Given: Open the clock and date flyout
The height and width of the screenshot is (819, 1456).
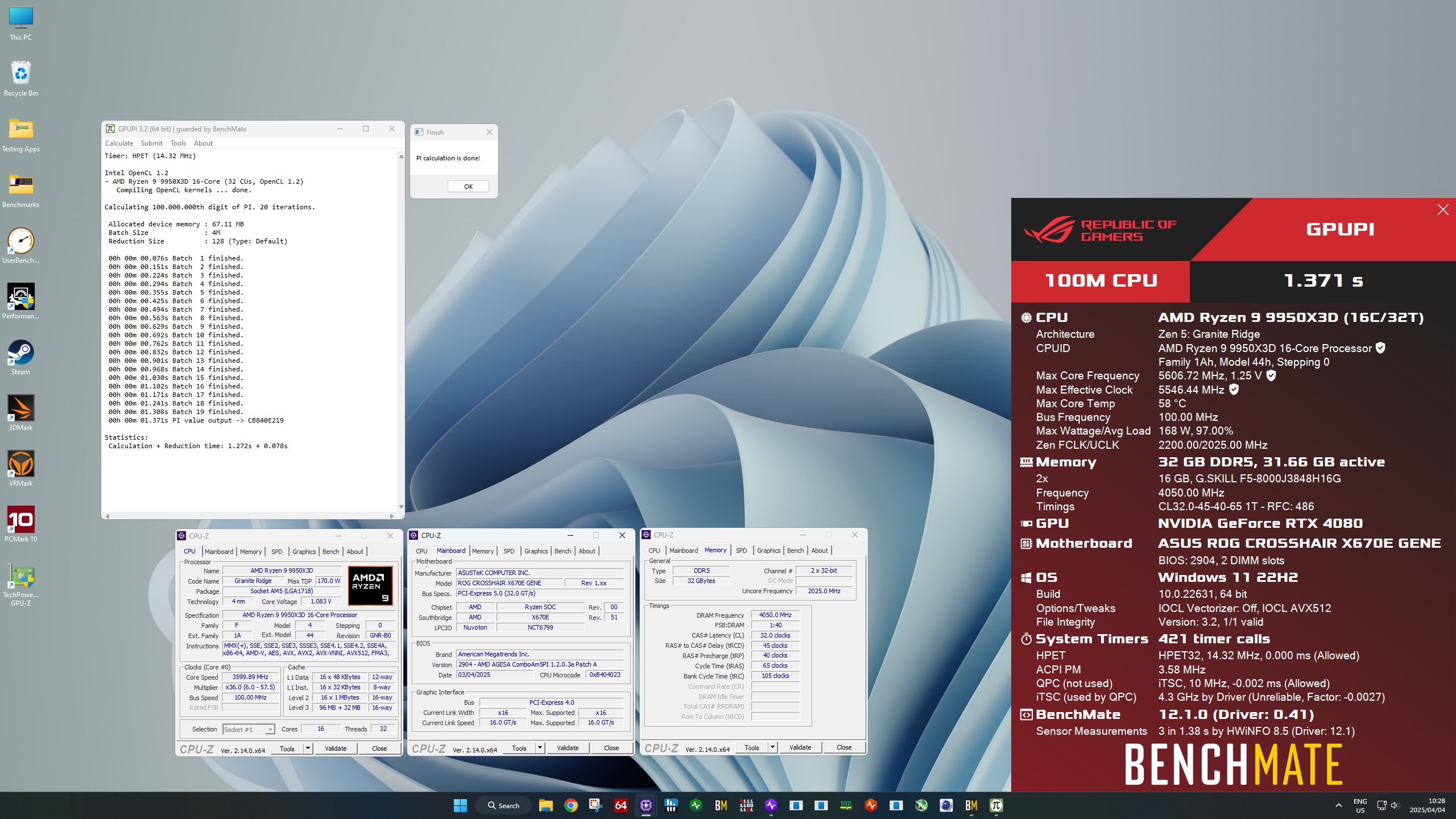Looking at the screenshot, I should pos(1427,805).
